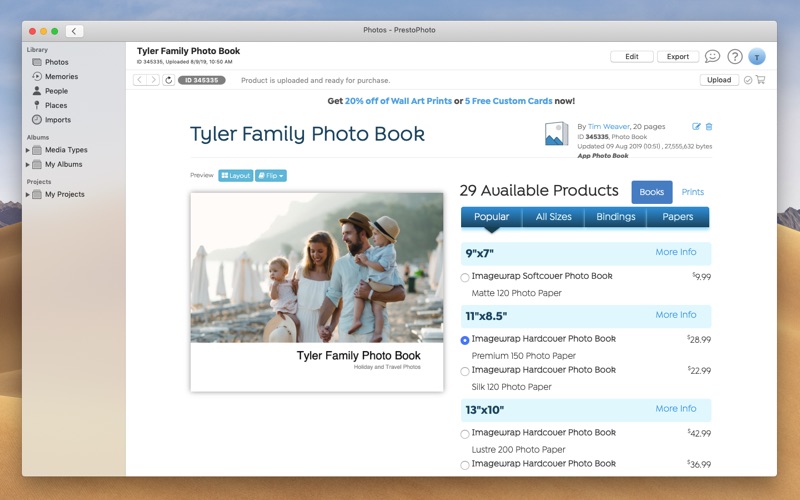
Task: Expand the My Albums folder
Action: [x=28, y=164]
